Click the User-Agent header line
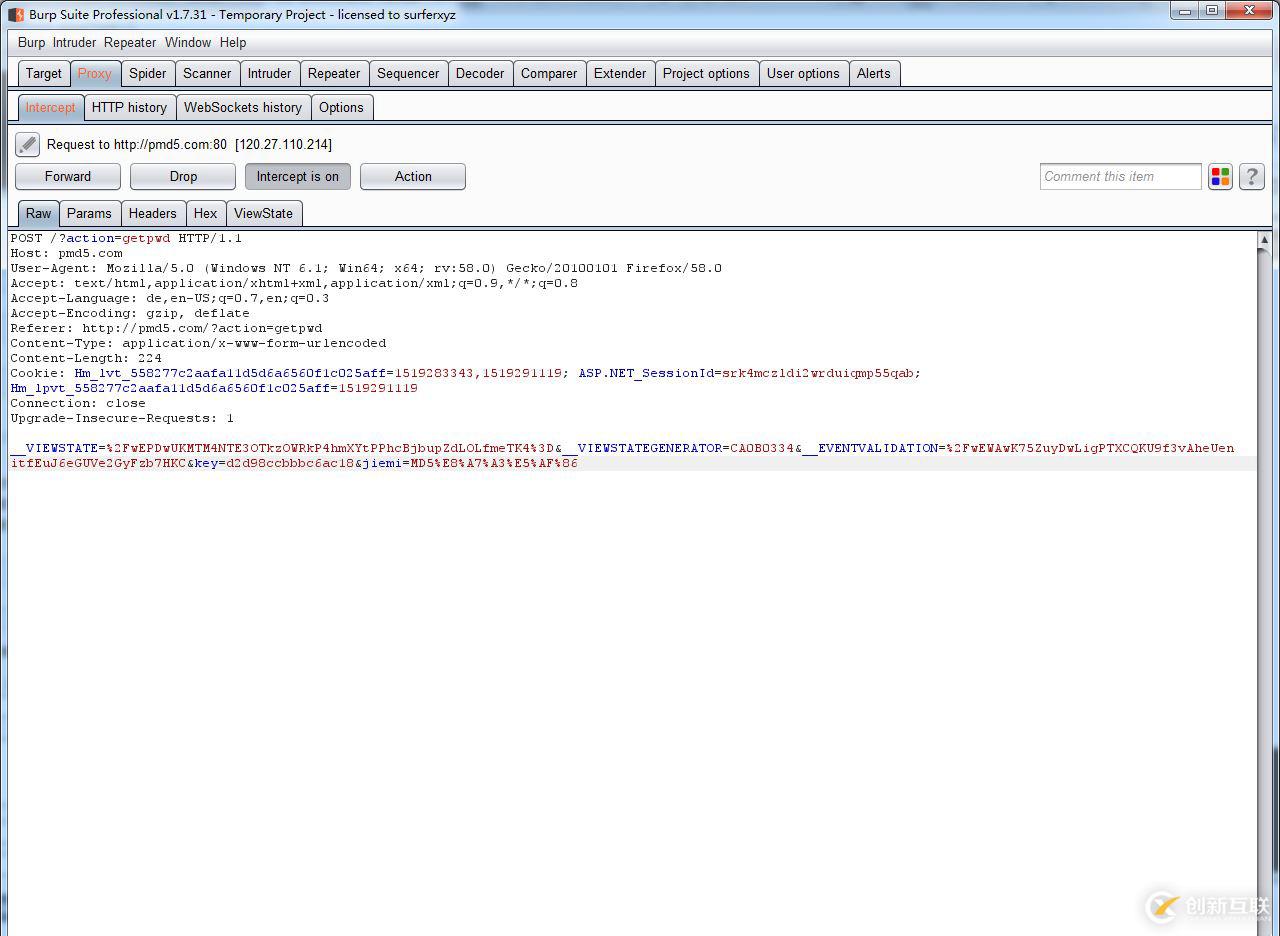The height and width of the screenshot is (936, 1280). coord(366,268)
